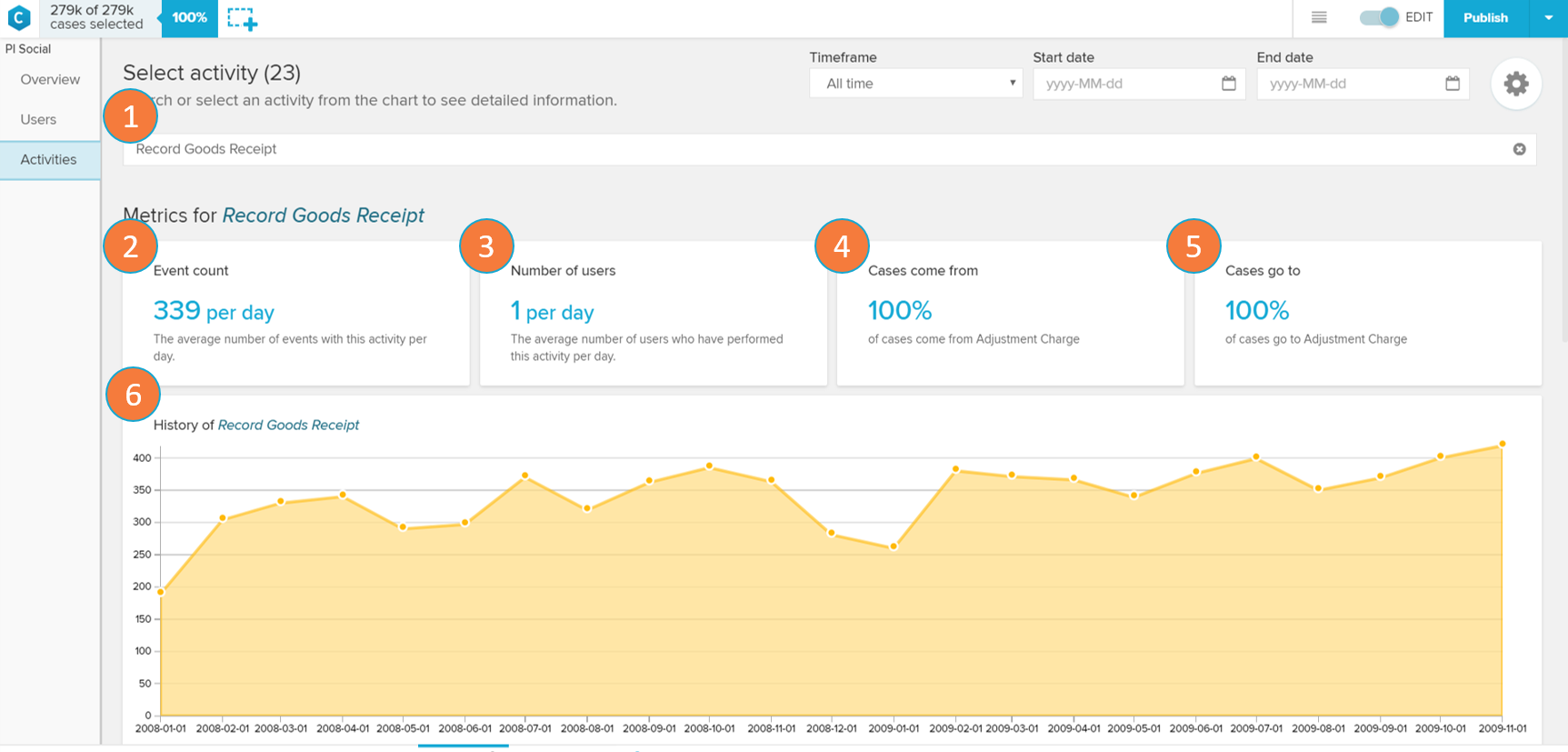
Task: Toggle the EDIT mode switch
Action: click(x=1379, y=18)
